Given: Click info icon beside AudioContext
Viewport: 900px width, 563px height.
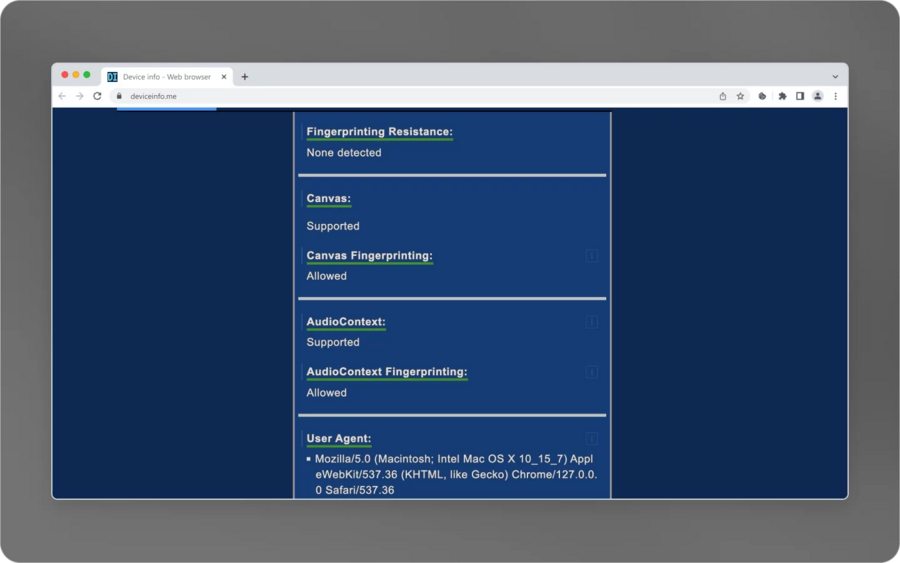Looking at the screenshot, I should click(591, 322).
